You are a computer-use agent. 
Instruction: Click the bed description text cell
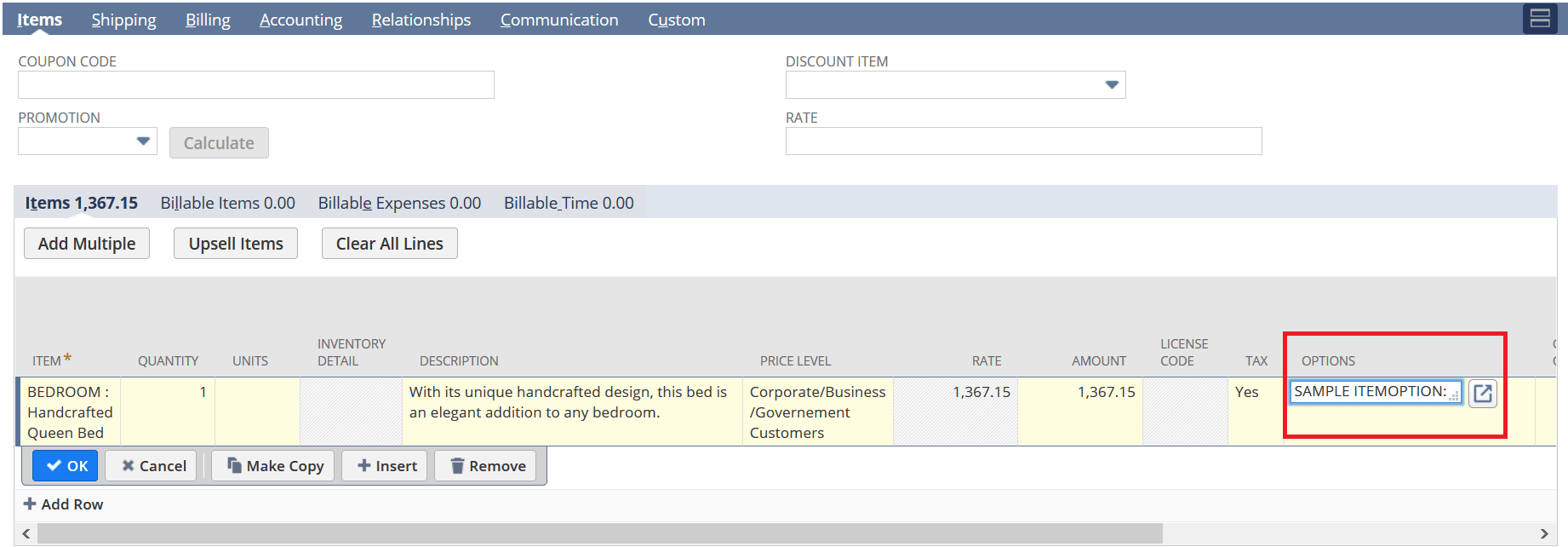click(x=572, y=412)
